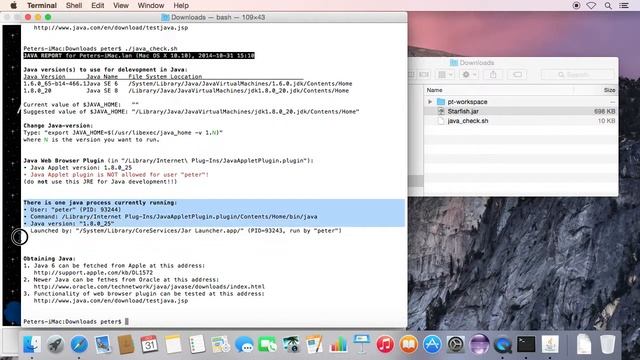This screenshot has width=640, height=360.
Task: Open iTunes red music icon
Action: 385,344
